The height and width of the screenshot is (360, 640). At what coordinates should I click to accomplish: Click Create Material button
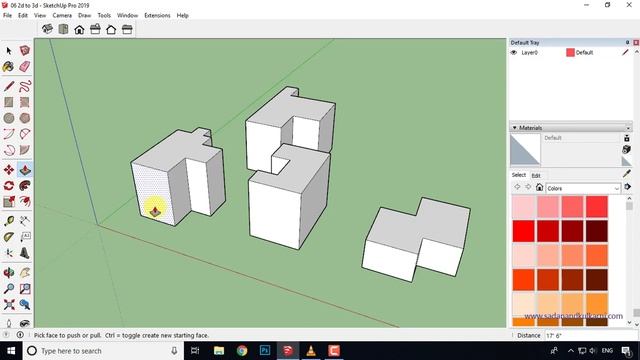coord(627,149)
